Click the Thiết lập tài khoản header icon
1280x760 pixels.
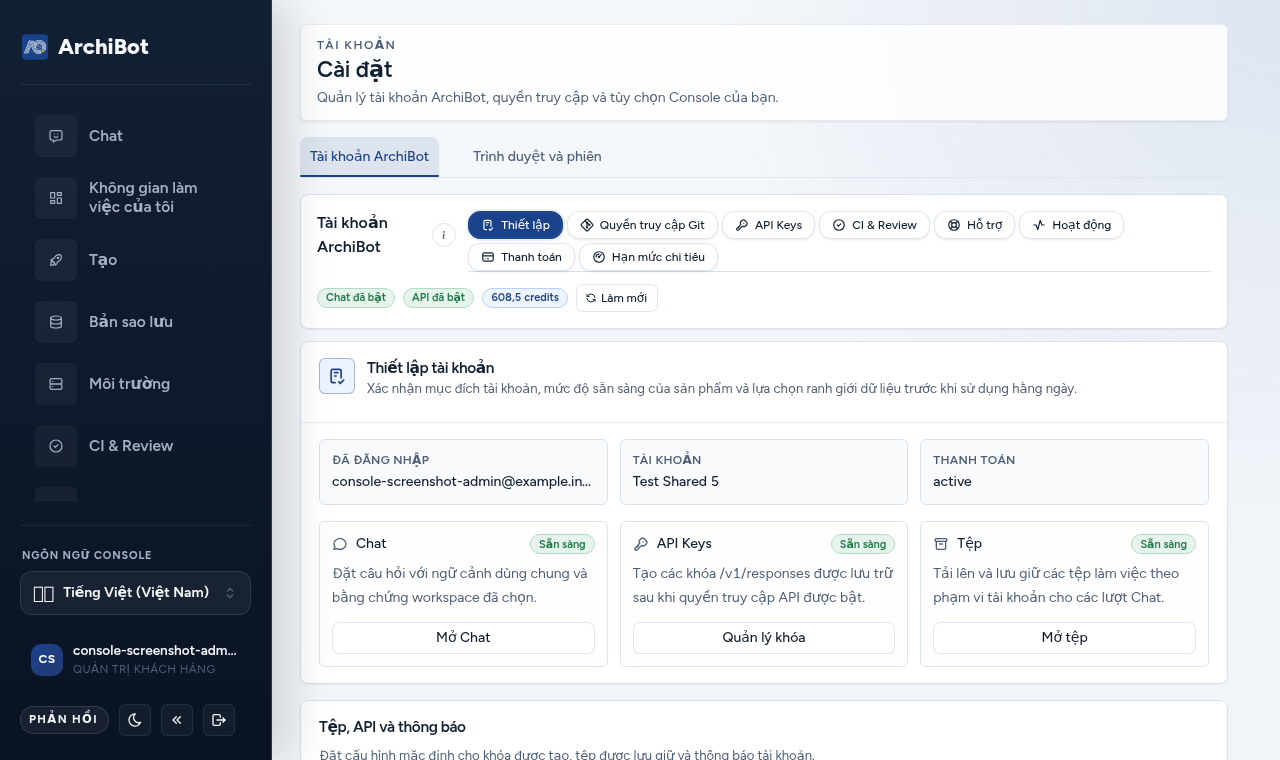pos(337,376)
